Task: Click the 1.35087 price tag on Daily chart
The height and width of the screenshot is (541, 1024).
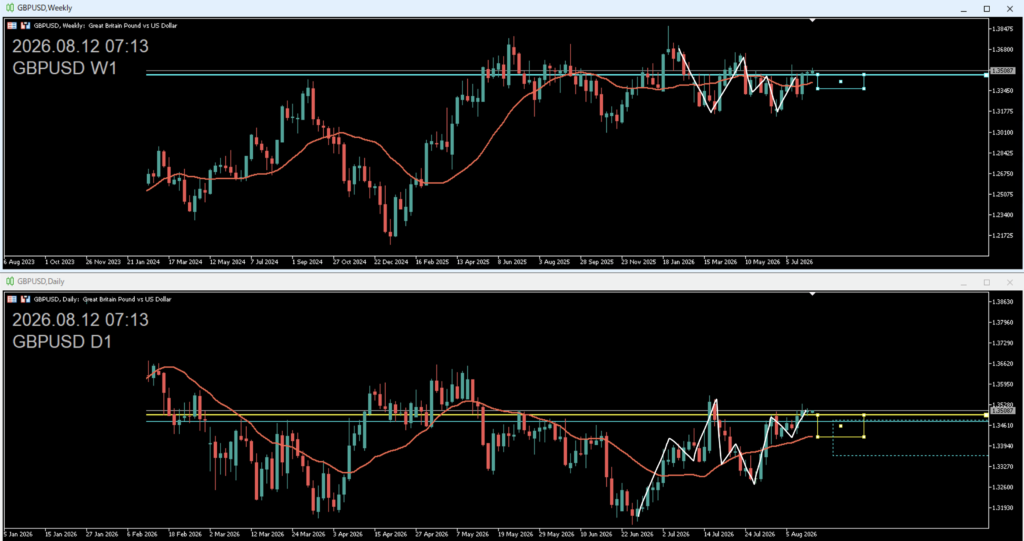Action: [x=1002, y=410]
